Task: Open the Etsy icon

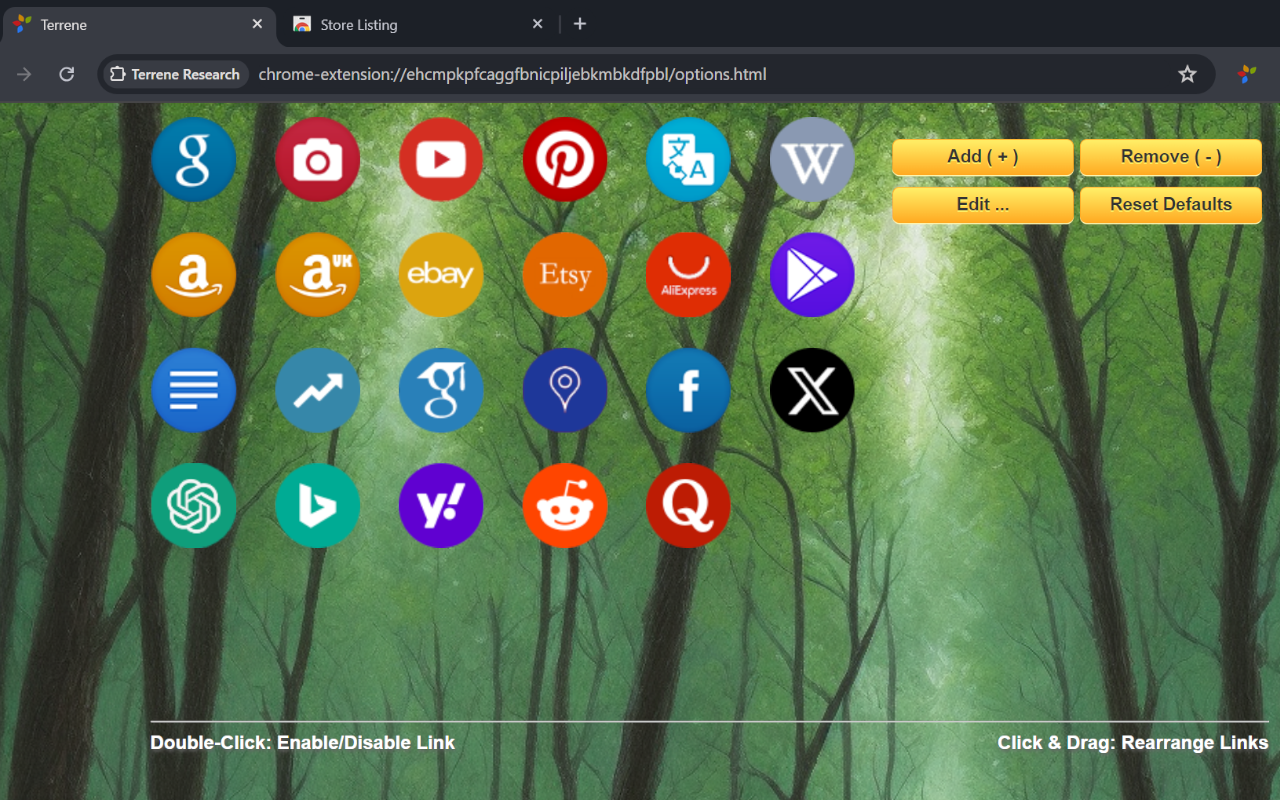Action: pos(565,275)
